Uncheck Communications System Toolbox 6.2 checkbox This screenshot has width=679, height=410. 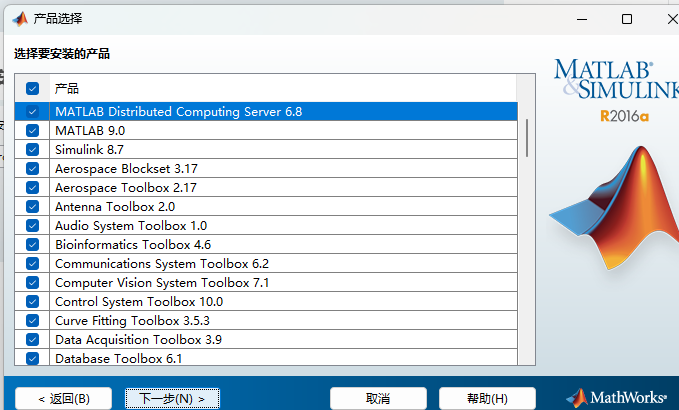pos(32,264)
